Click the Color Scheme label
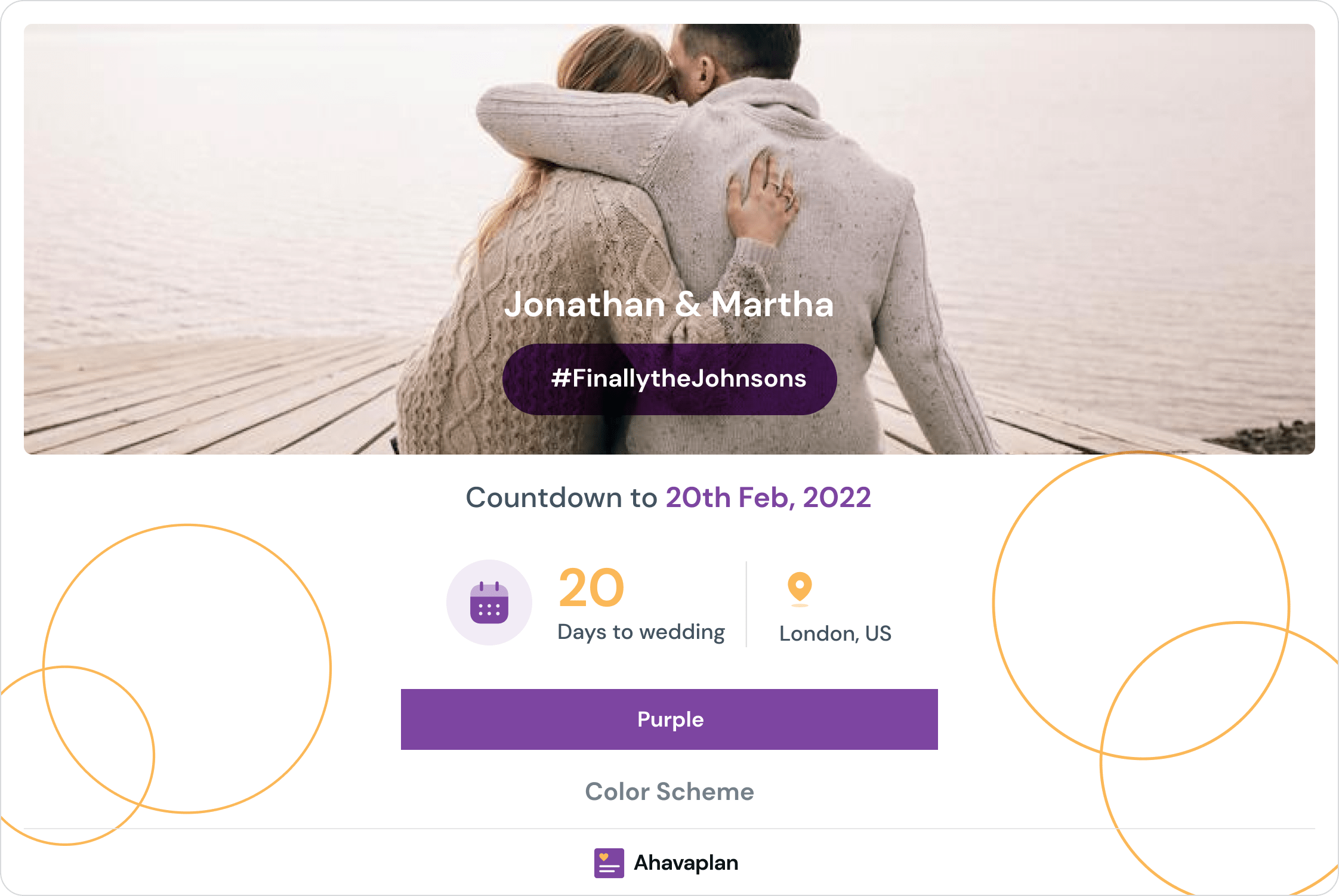 pos(669,792)
